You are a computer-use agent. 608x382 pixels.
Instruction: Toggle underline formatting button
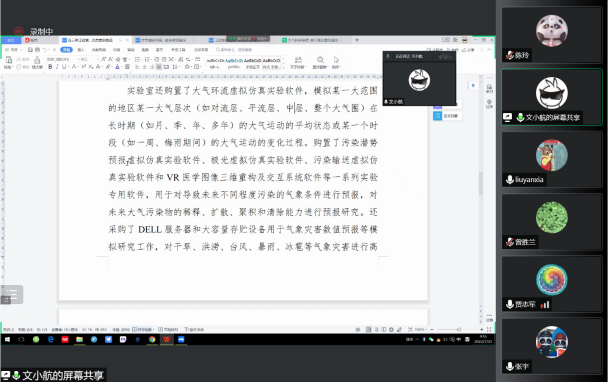(64, 67)
